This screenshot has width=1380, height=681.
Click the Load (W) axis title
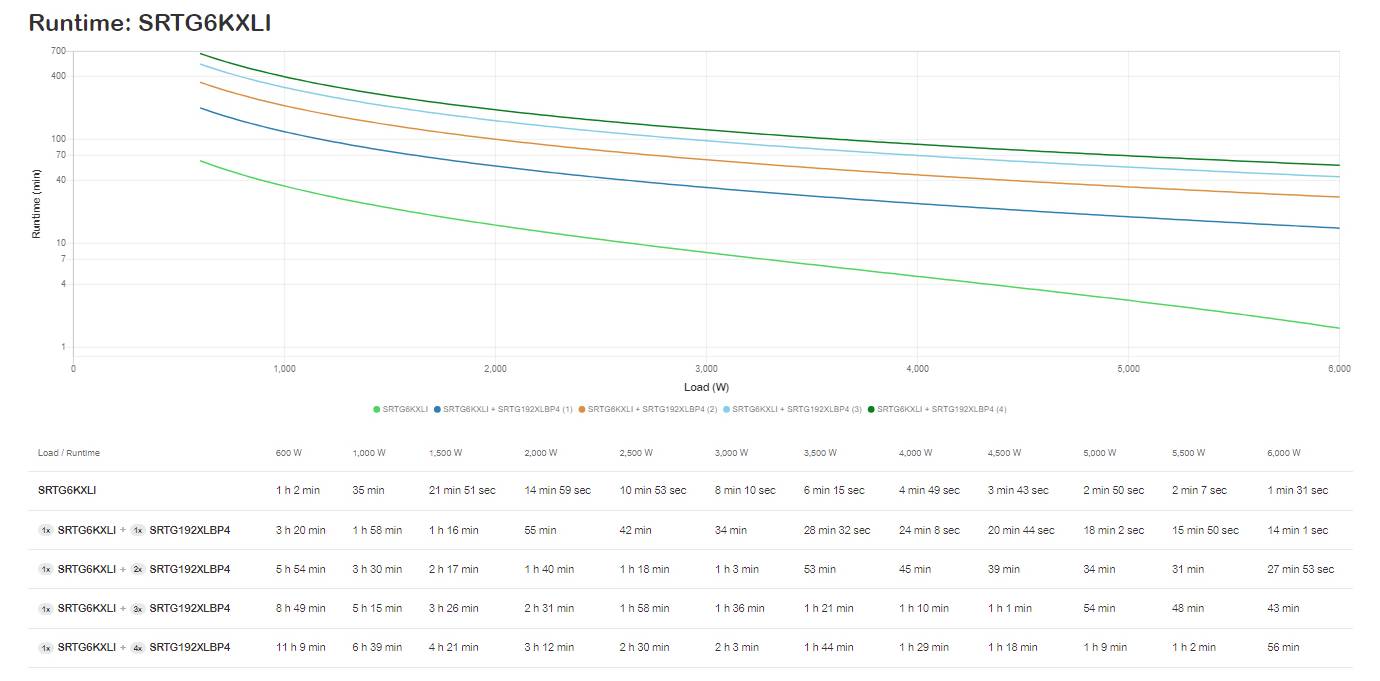[x=706, y=387]
